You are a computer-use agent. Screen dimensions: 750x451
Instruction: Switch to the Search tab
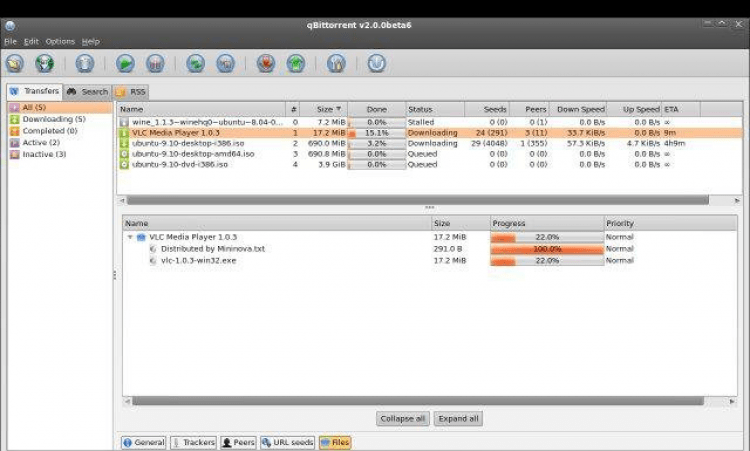(88, 92)
